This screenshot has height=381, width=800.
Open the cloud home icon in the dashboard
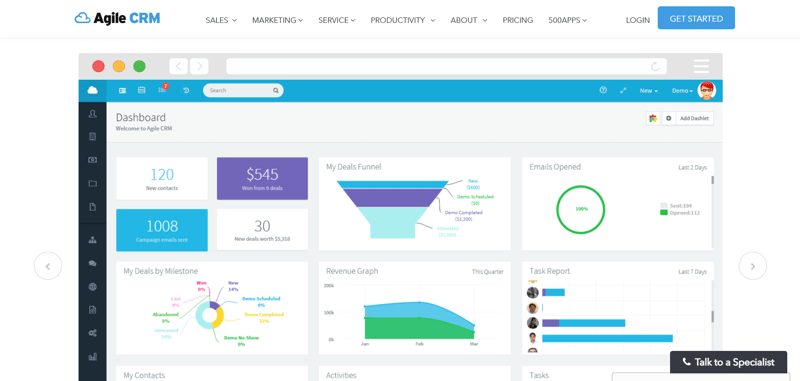coord(92,90)
